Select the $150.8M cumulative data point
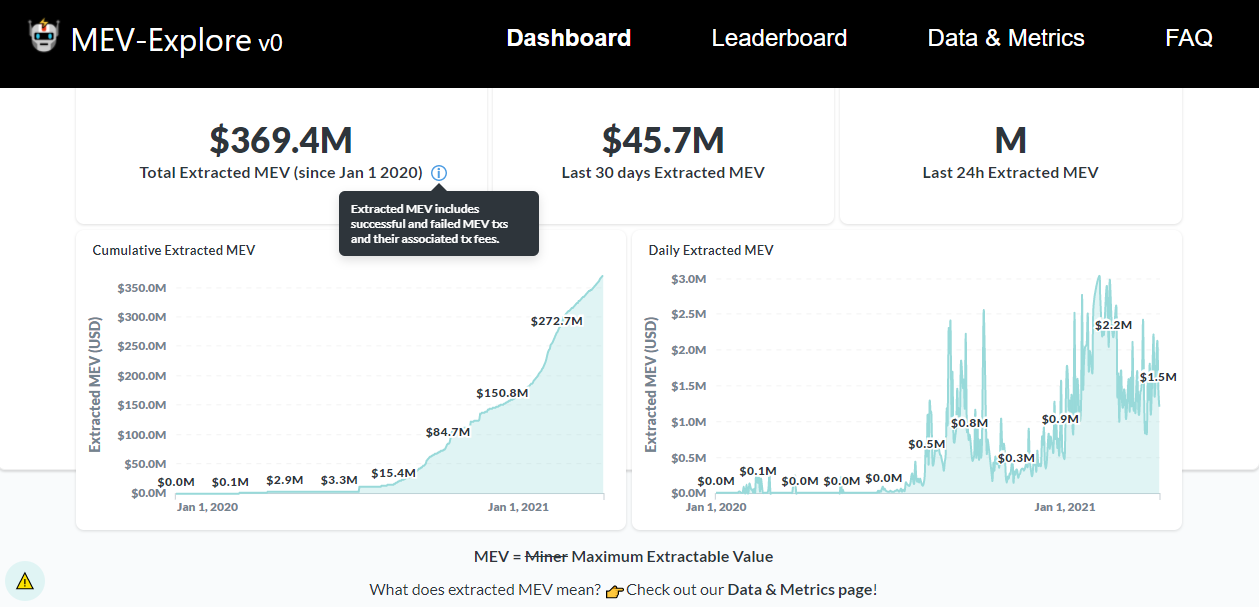The width and height of the screenshot is (1259, 607). pyautogui.click(x=502, y=393)
